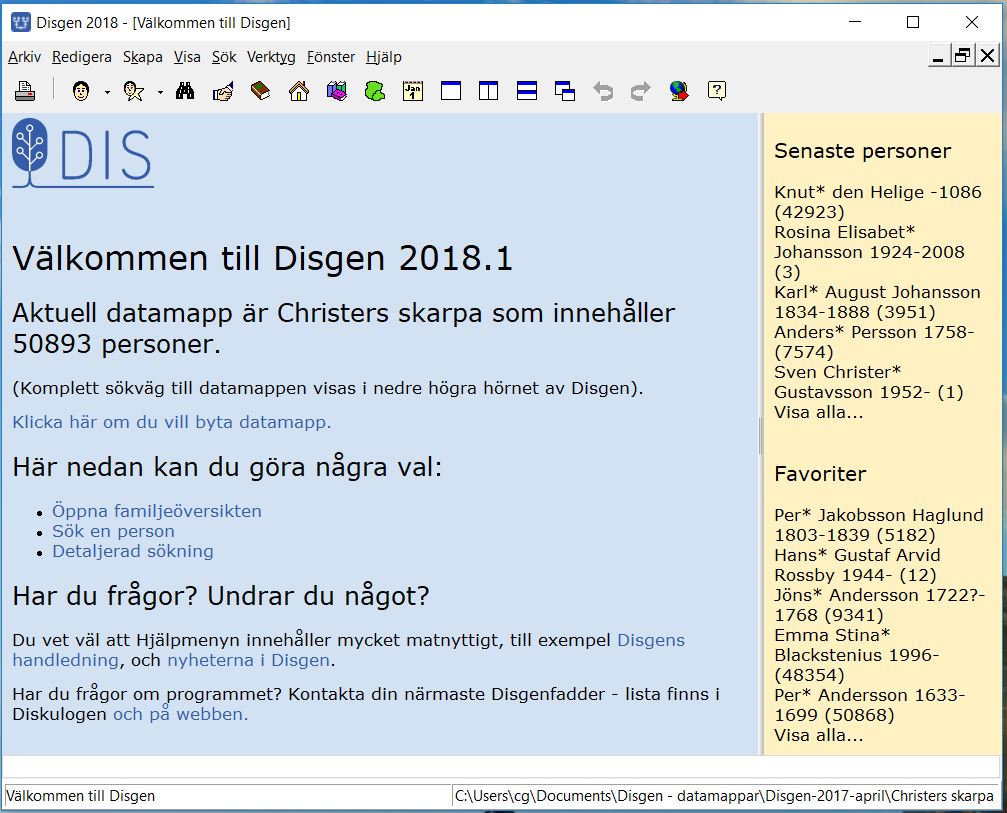This screenshot has width=1007, height=813.
Task: Open nyheterna i Disgen link
Action: click(249, 660)
